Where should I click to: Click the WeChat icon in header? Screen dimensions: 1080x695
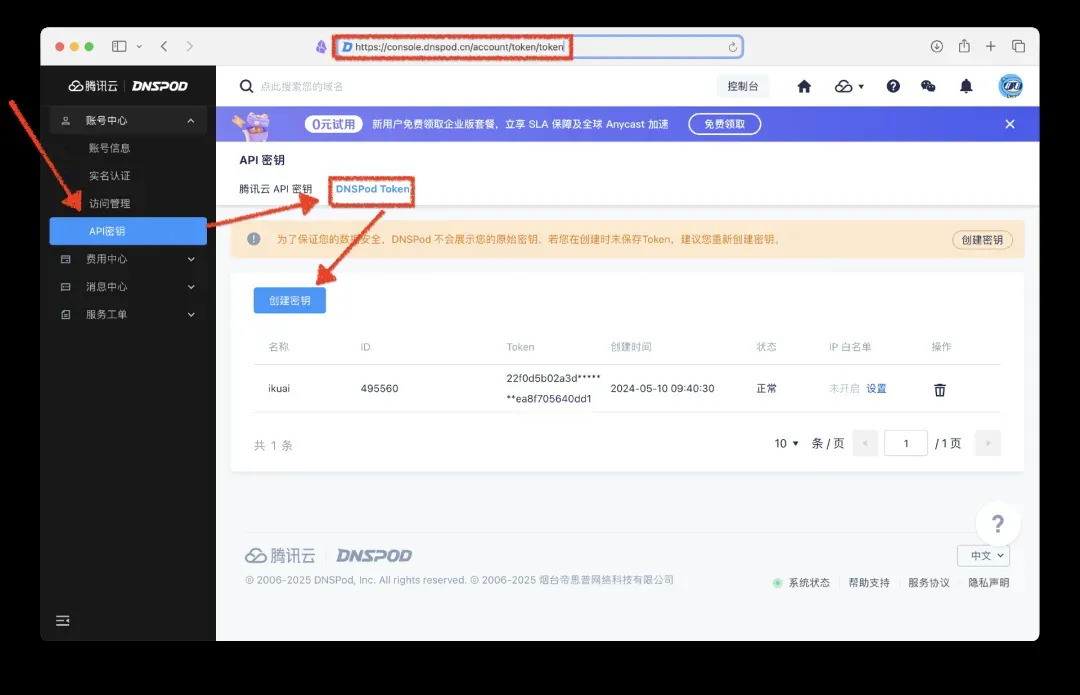click(x=928, y=87)
